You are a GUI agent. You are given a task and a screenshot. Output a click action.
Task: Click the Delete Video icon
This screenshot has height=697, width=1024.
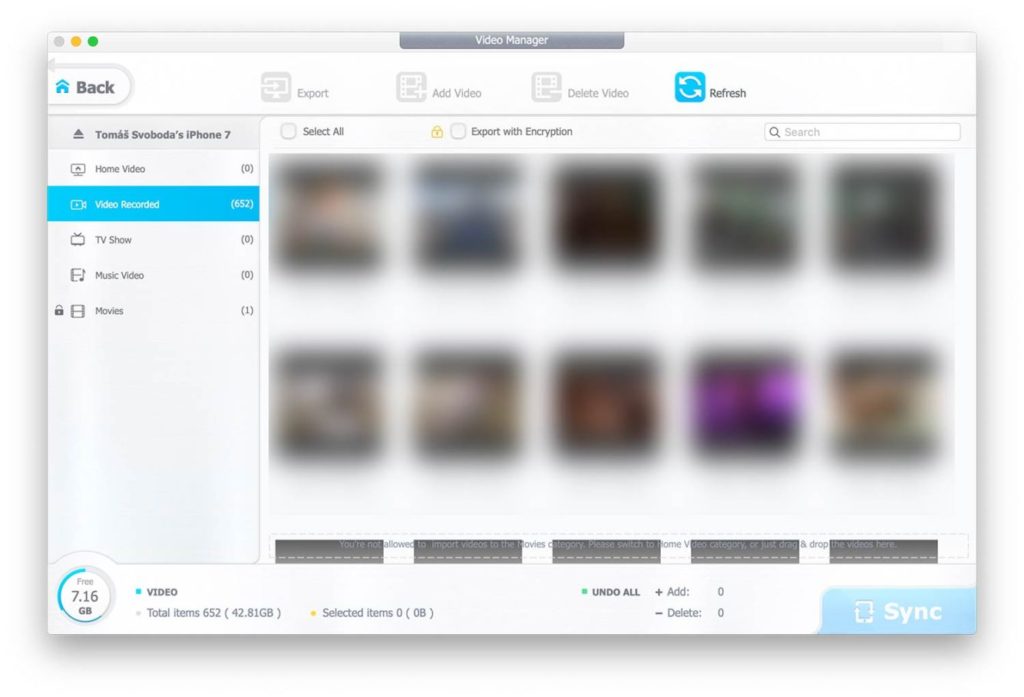point(546,88)
